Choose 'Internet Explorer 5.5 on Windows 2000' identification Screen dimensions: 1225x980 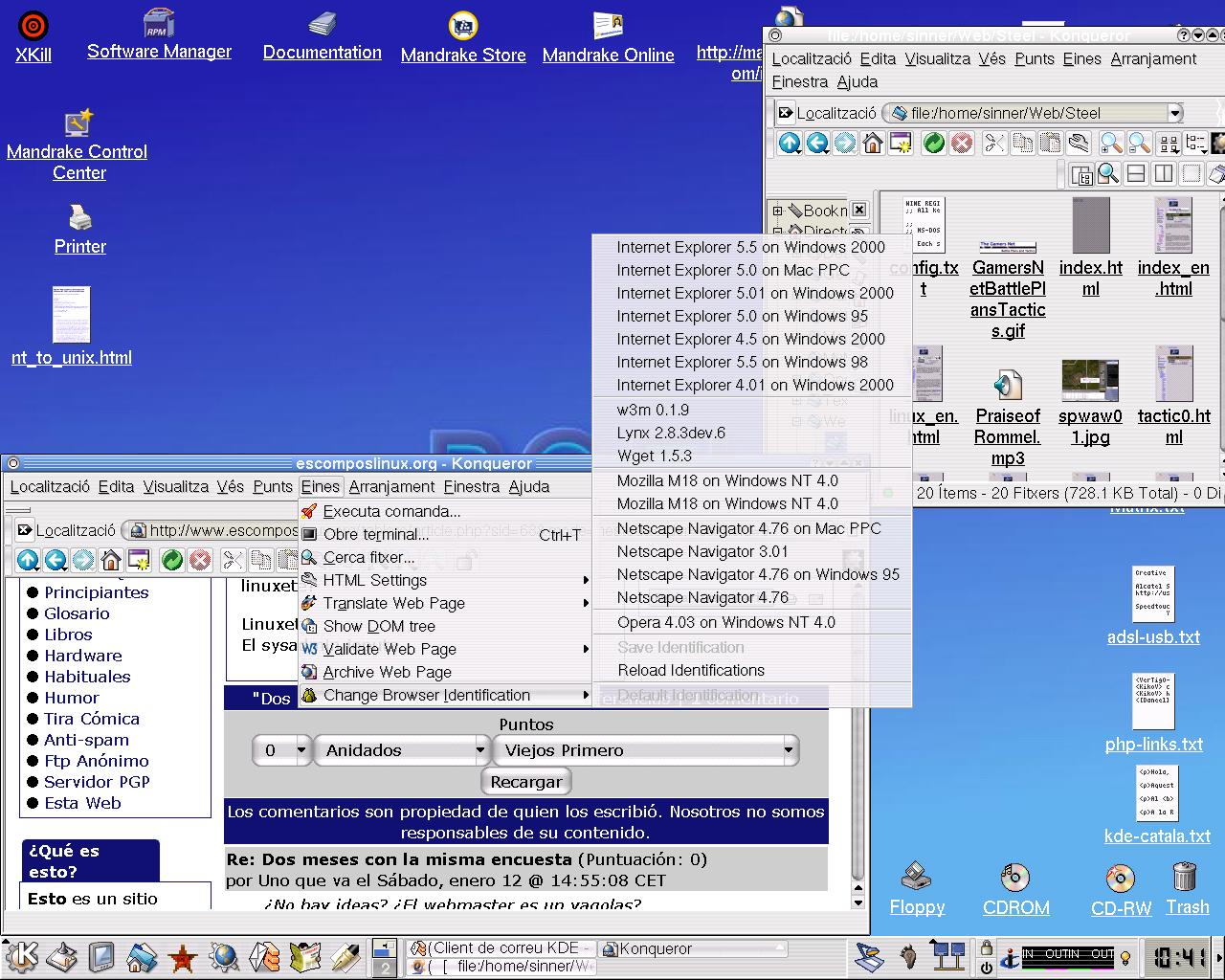point(752,247)
